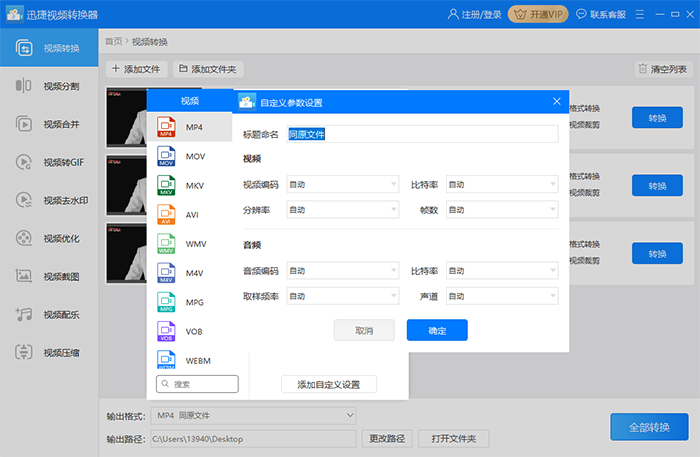Select the MOV format icon

(166, 156)
